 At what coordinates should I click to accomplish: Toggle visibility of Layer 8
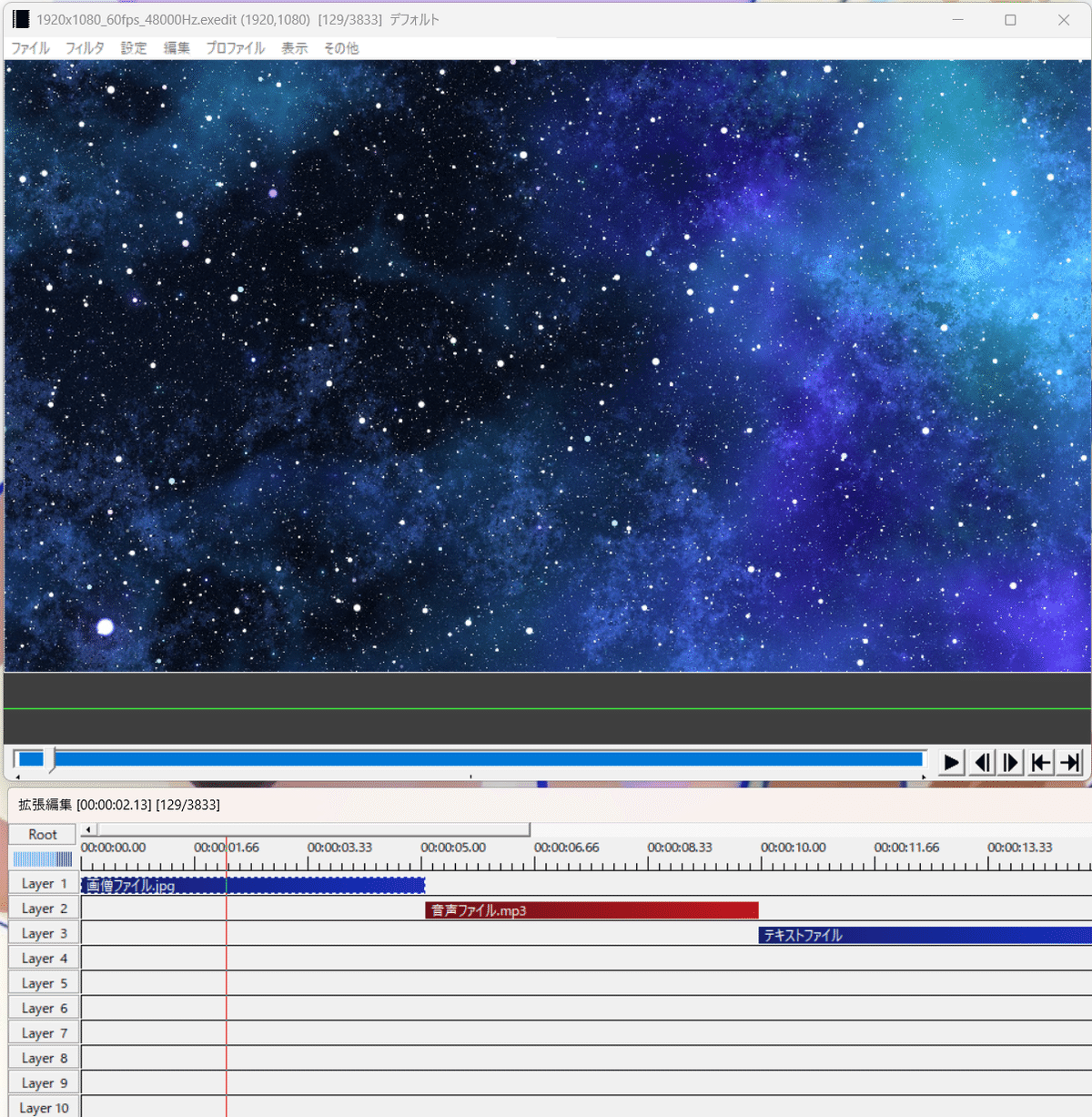pyautogui.click(x=44, y=1058)
